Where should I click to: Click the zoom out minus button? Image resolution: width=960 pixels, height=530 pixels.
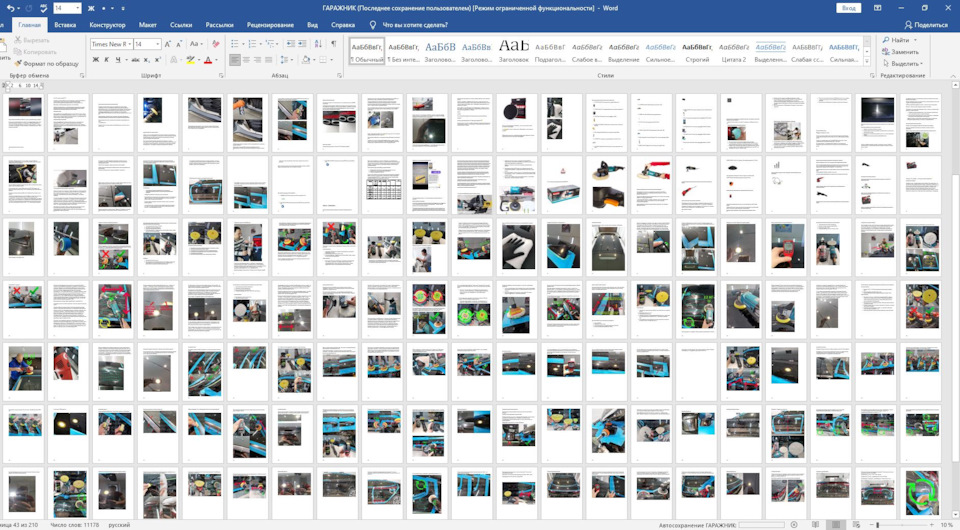872,524
